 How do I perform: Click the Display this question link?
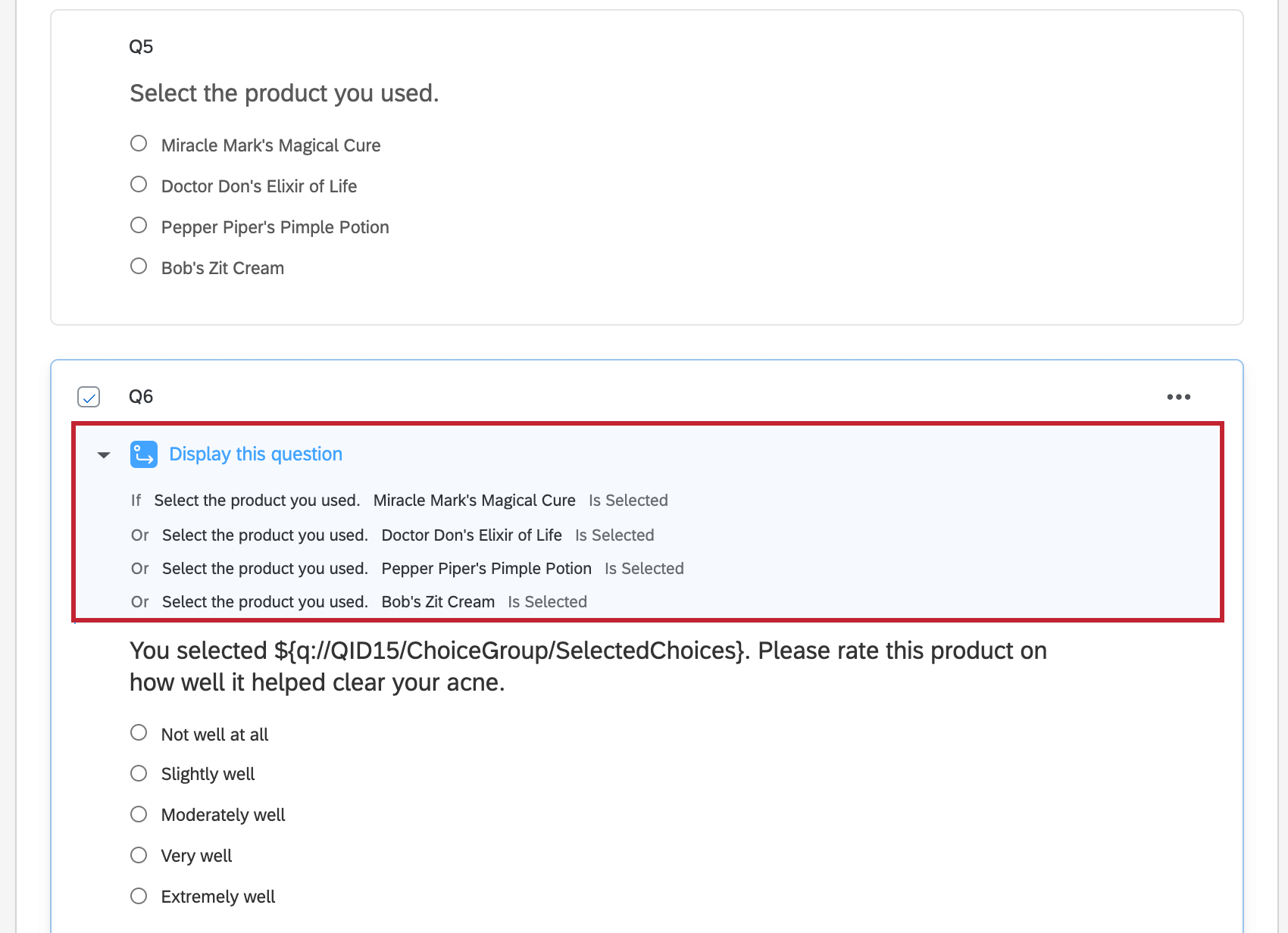click(x=255, y=454)
